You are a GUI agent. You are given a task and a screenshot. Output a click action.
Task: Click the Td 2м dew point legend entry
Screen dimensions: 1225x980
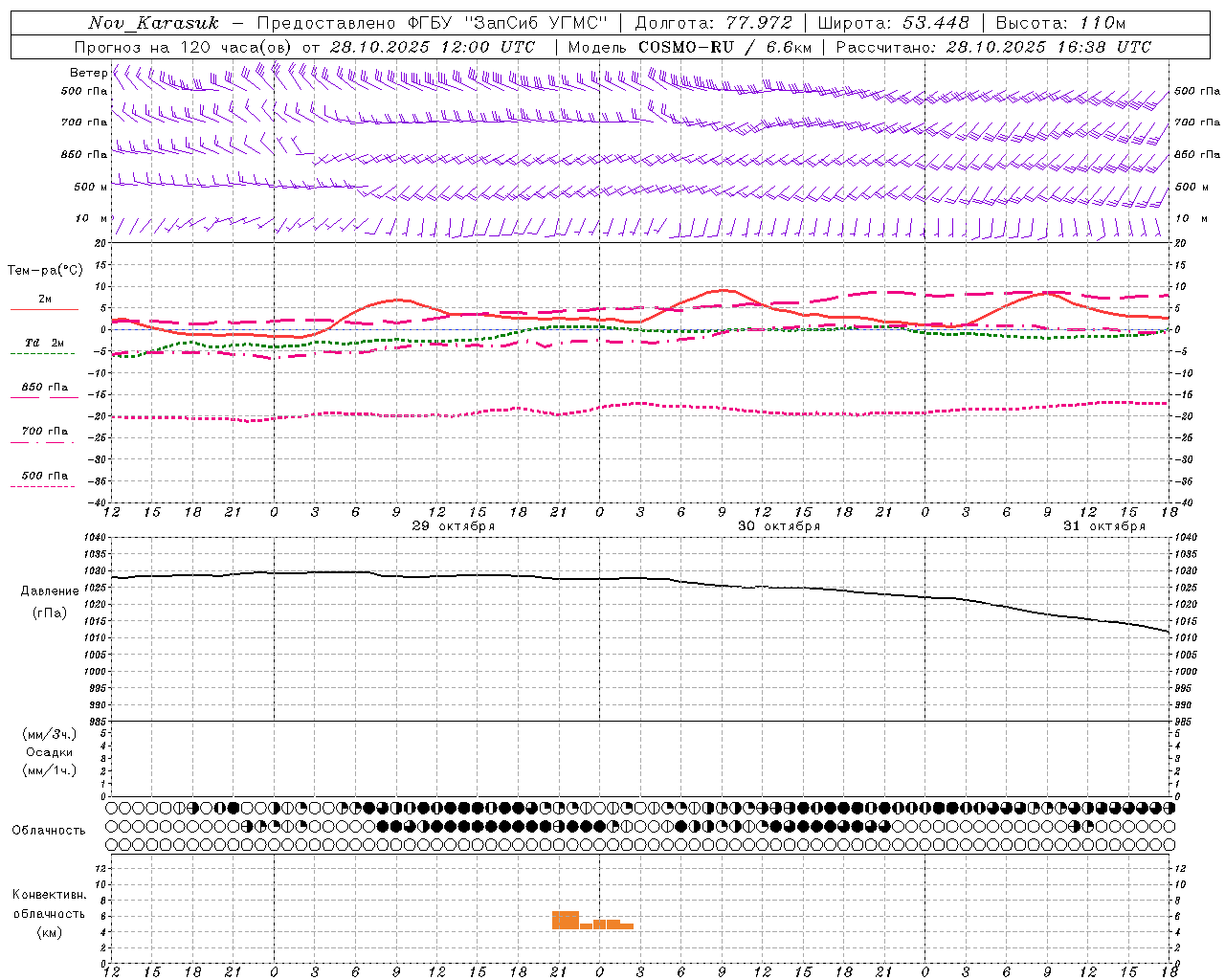(44, 343)
